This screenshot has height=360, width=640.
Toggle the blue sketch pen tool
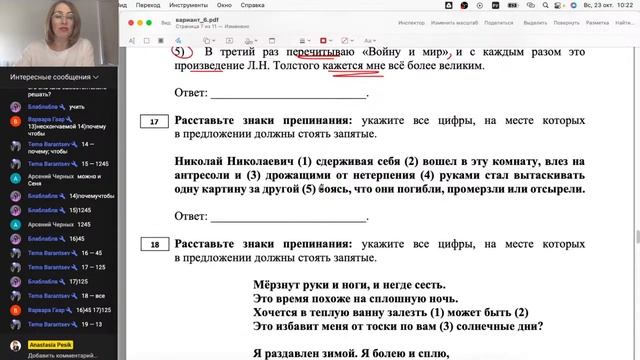tap(178, 40)
